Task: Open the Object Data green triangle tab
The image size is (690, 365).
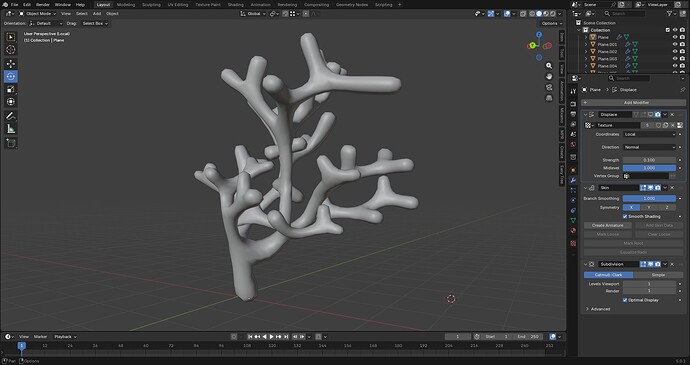Action: pos(573,220)
